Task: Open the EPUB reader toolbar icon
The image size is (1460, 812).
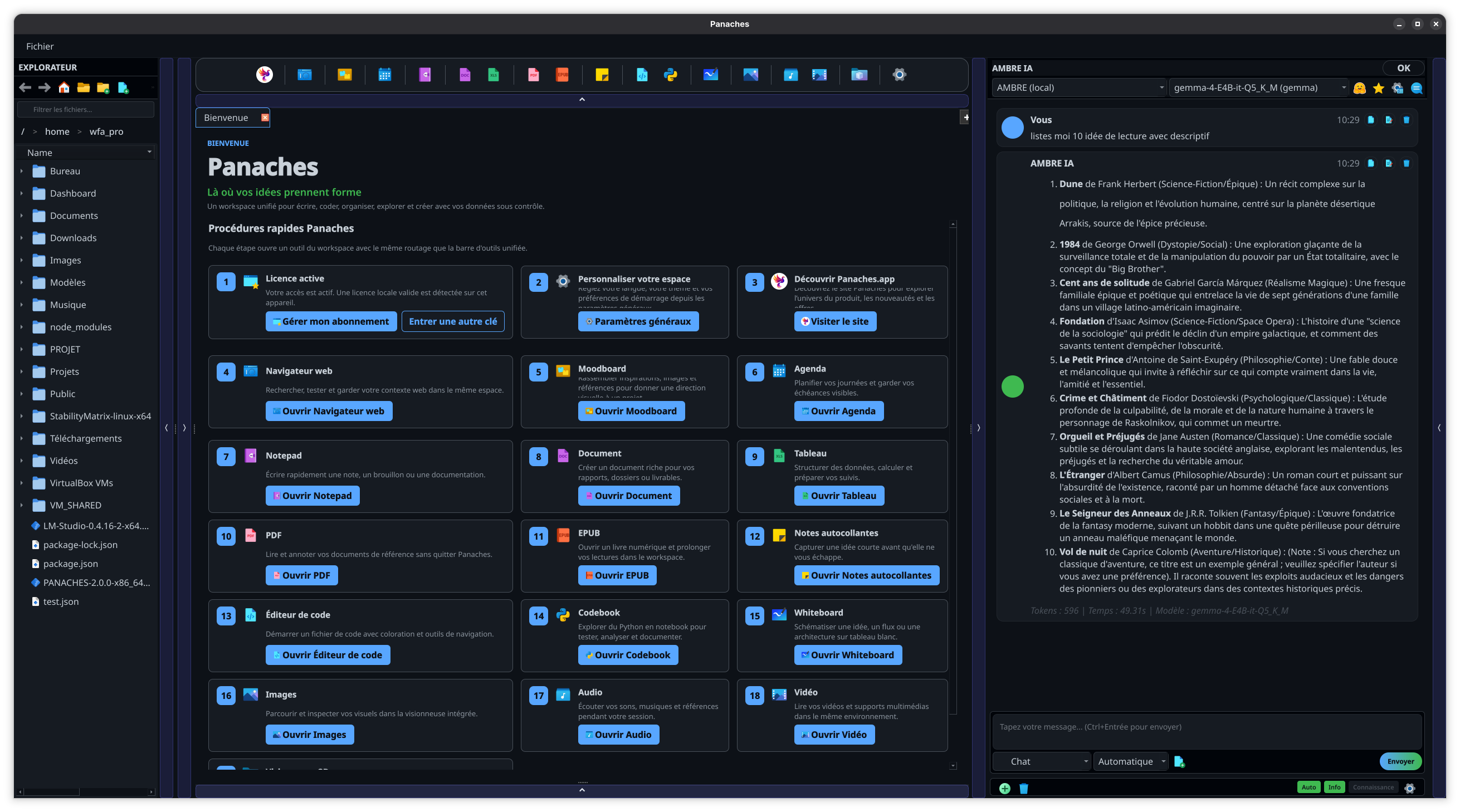Action: pyautogui.click(x=562, y=74)
